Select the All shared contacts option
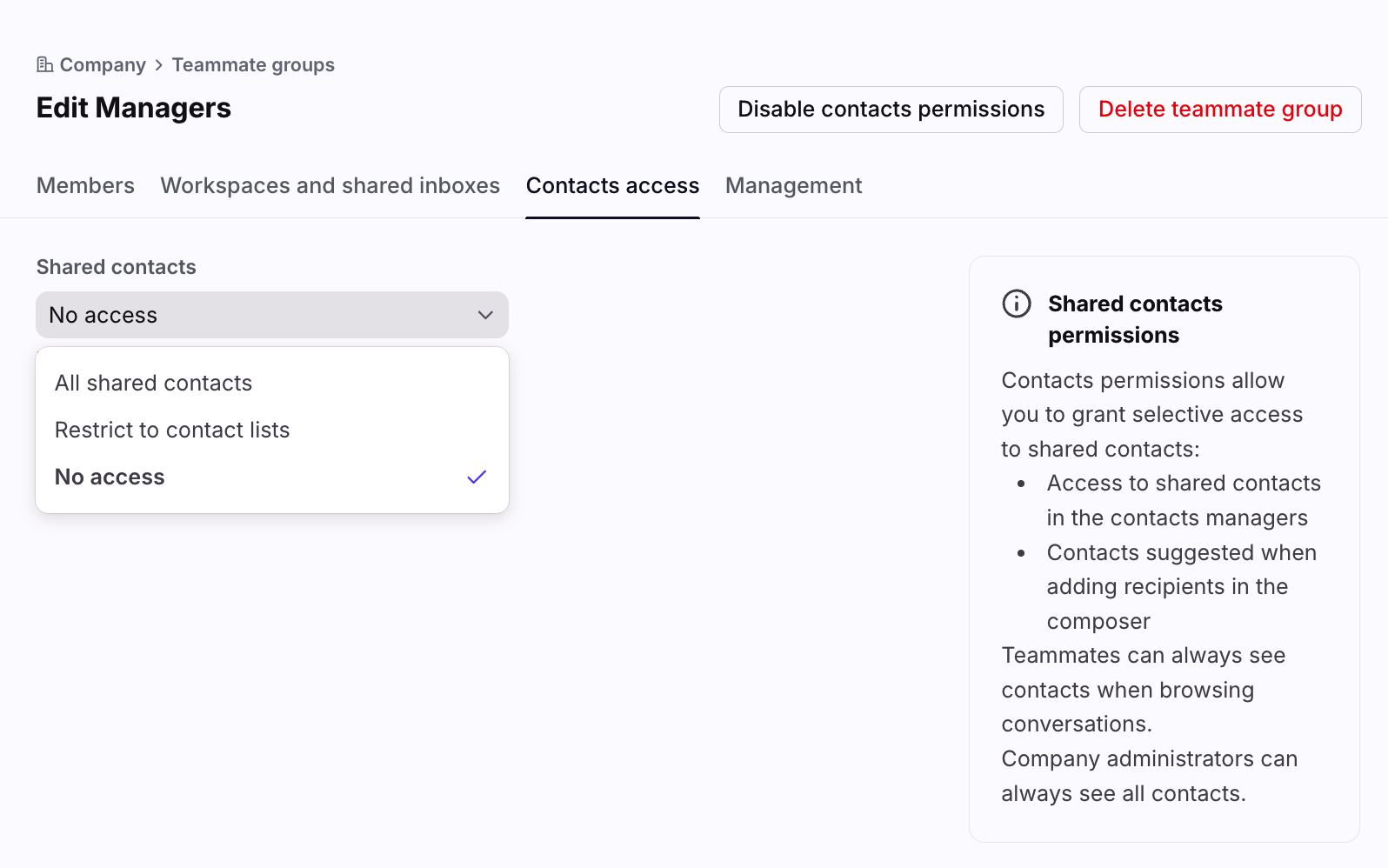The height and width of the screenshot is (868, 1388). (154, 384)
